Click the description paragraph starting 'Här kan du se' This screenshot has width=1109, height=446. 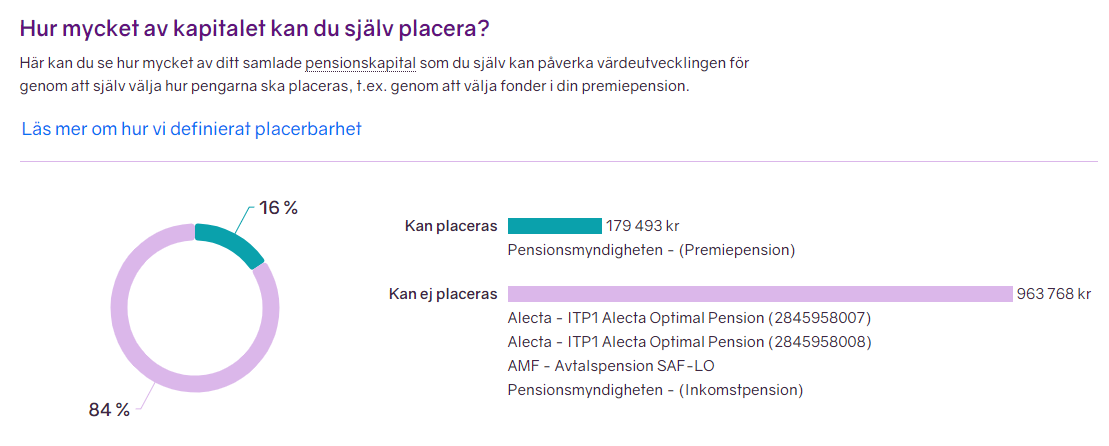click(x=384, y=75)
